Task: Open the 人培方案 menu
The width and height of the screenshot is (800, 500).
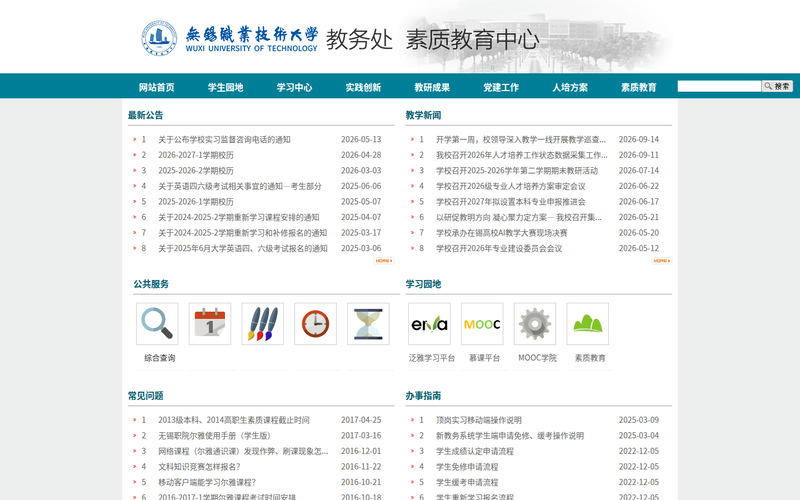Action: 570,87
